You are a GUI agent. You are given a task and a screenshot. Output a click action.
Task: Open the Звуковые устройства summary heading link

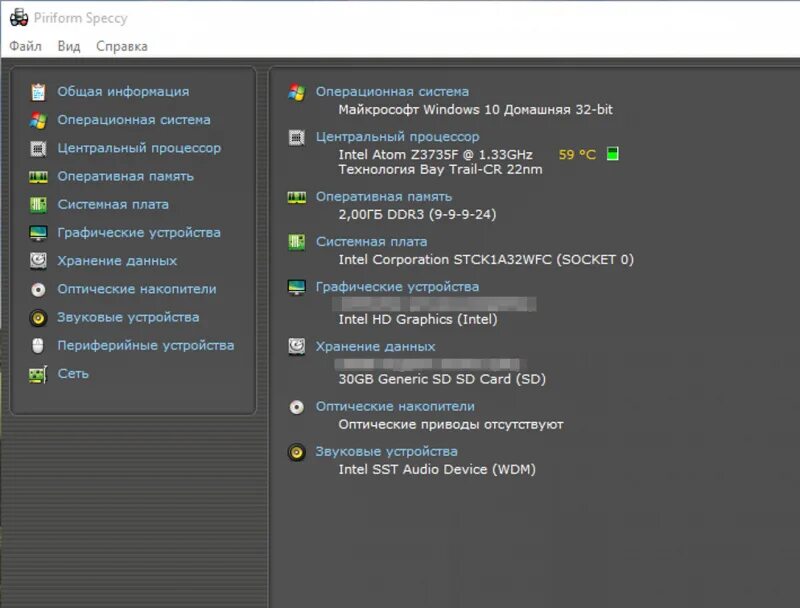[x=386, y=451]
